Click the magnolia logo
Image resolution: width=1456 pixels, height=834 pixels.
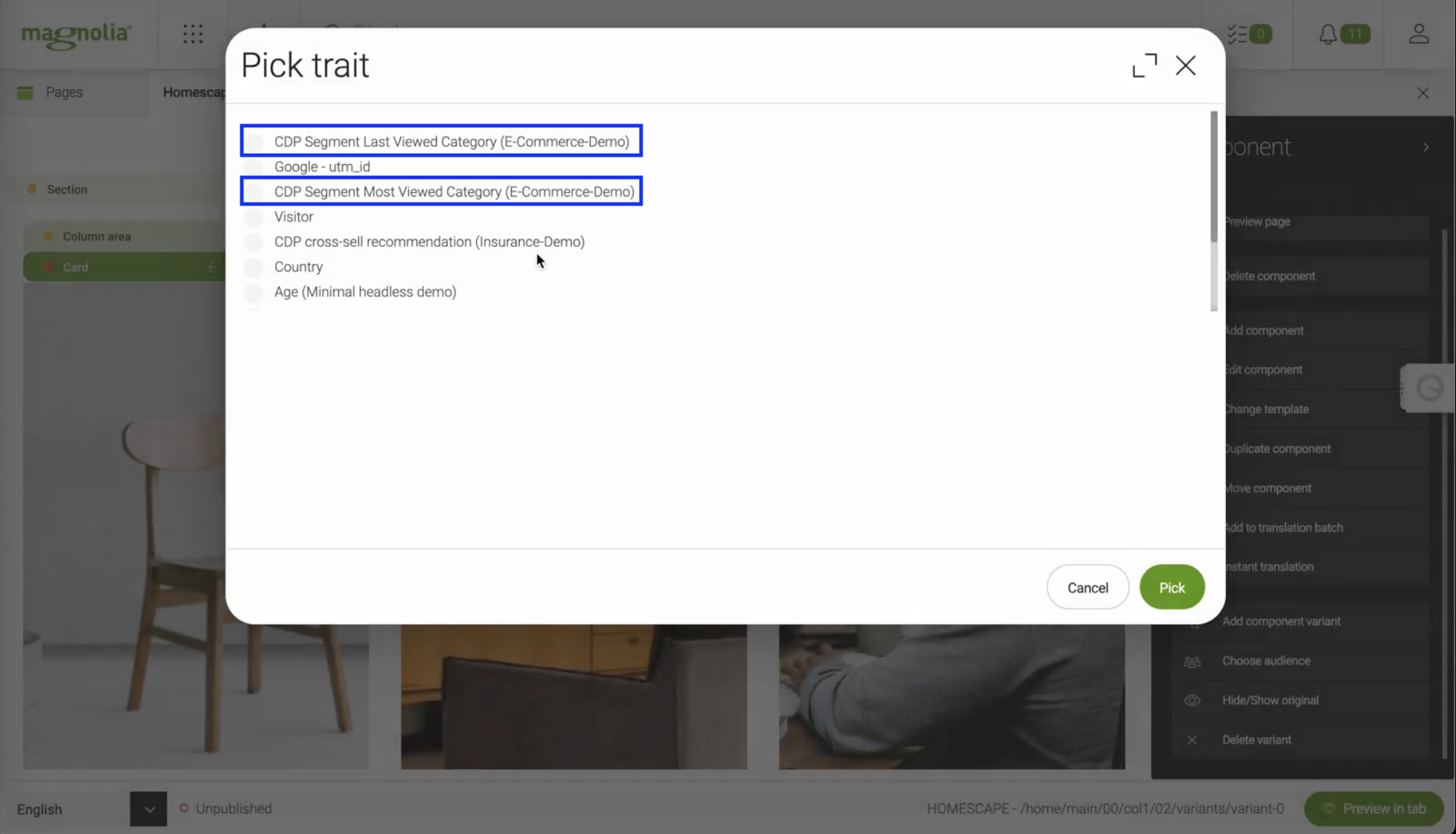(77, 35)
